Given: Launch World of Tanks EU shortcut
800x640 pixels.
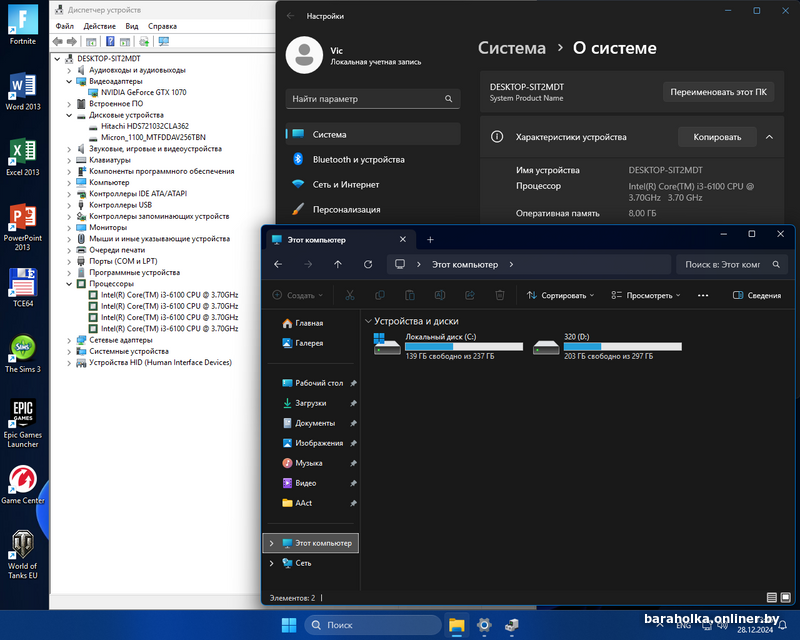Looking at the screenshot, I should pyautogui.click(x=22, y=554).
